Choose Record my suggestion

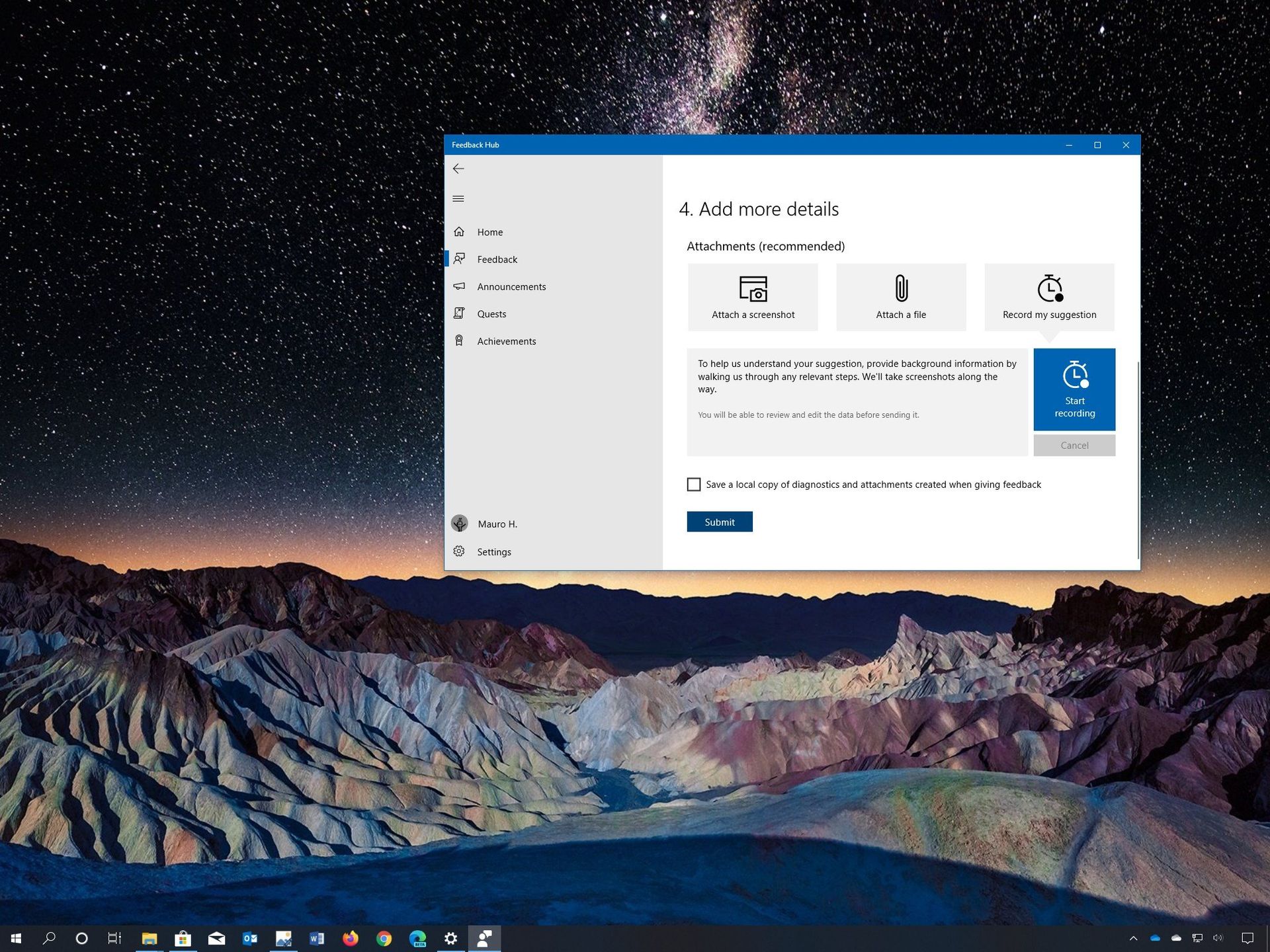(x=1048, y=296)
